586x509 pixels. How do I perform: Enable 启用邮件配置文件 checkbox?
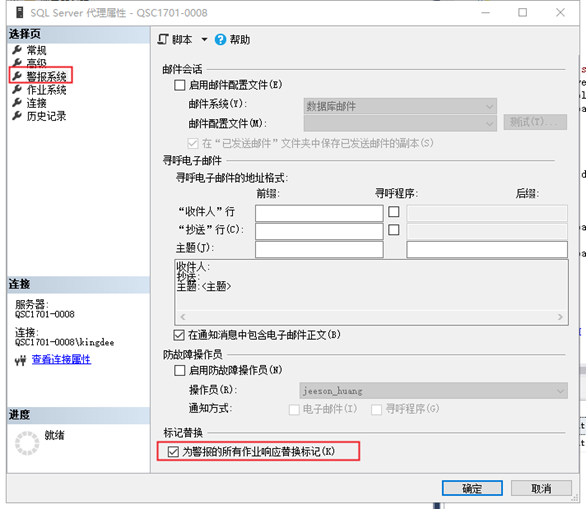(180, 85)
